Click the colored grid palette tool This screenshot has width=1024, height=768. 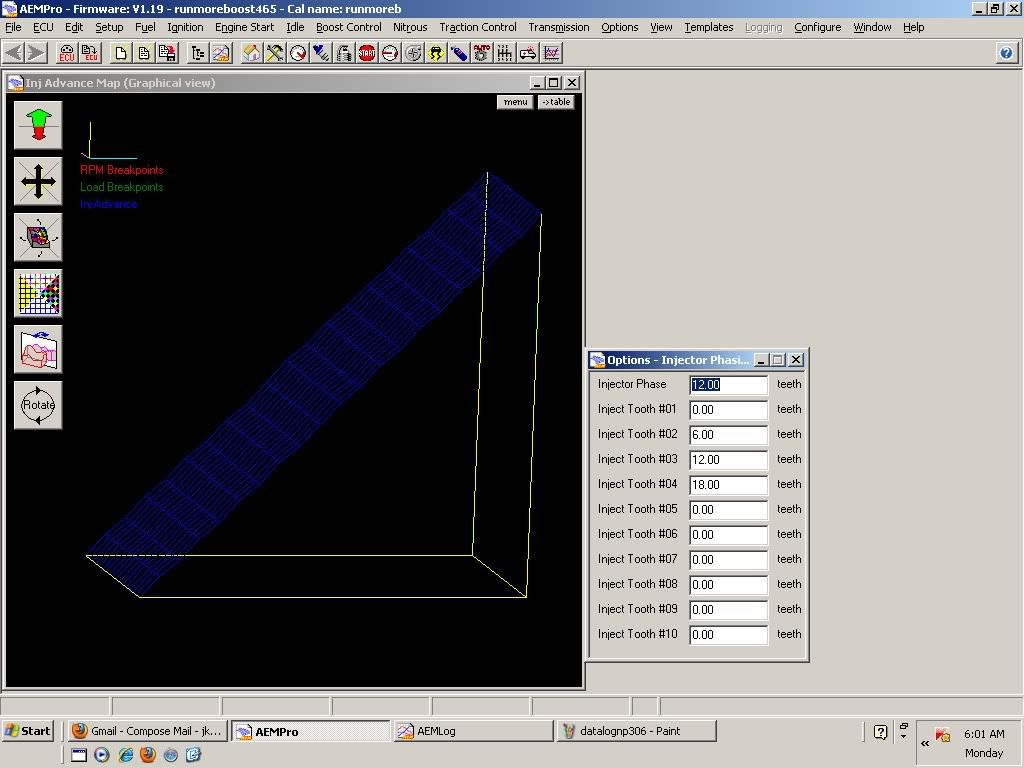pos(38,293)
